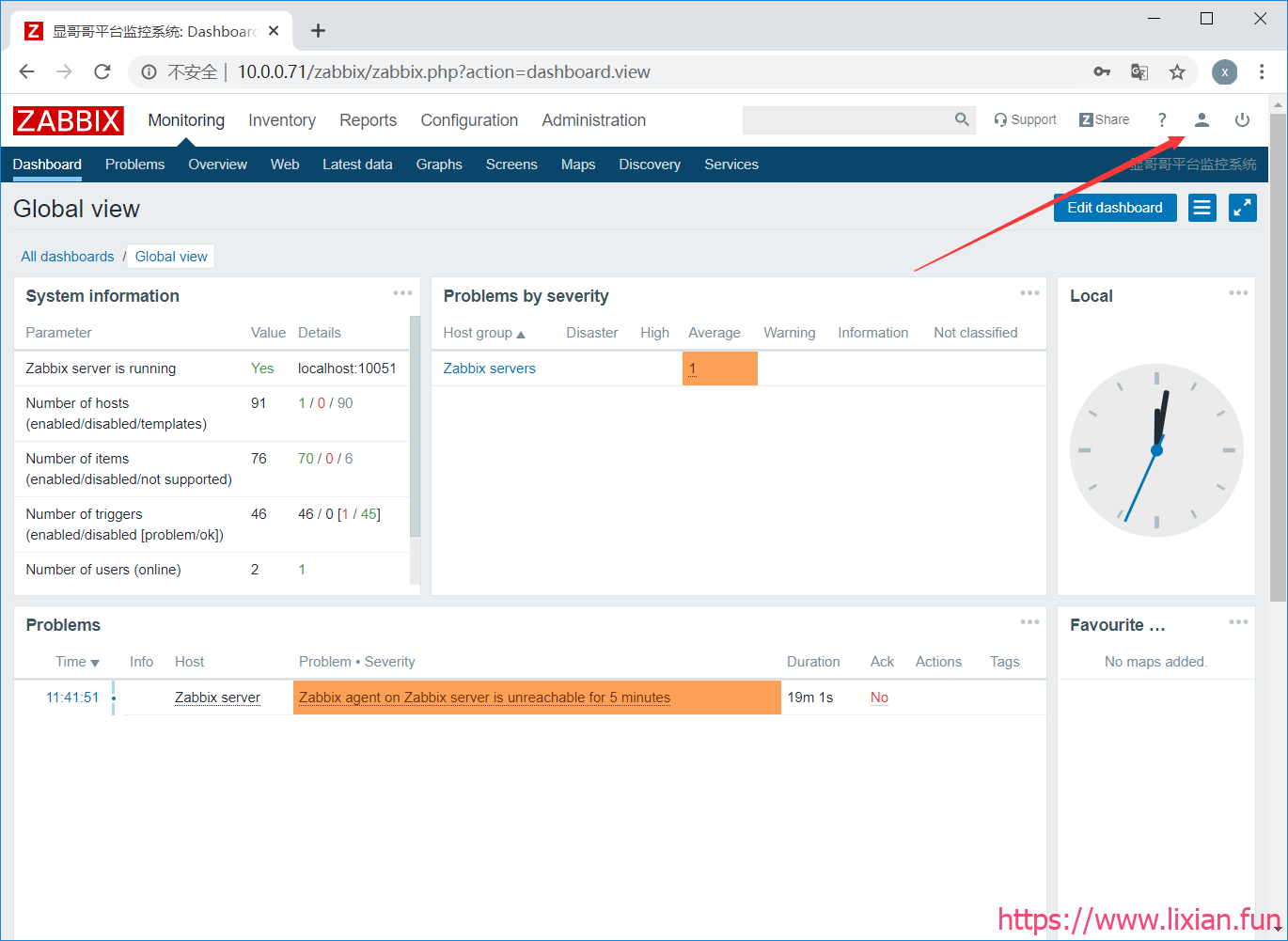Click the System information widget scrollbar

(416, 428)
